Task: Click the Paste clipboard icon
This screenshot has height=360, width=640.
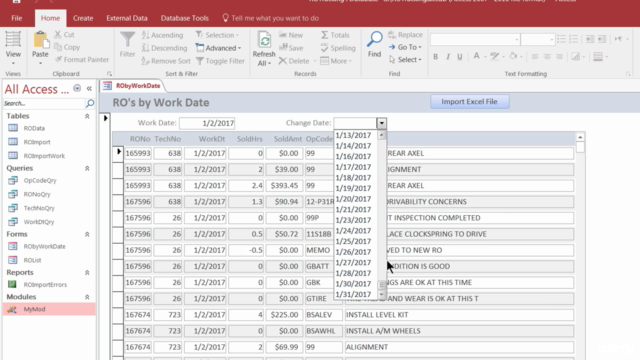Action: [40, 41]
